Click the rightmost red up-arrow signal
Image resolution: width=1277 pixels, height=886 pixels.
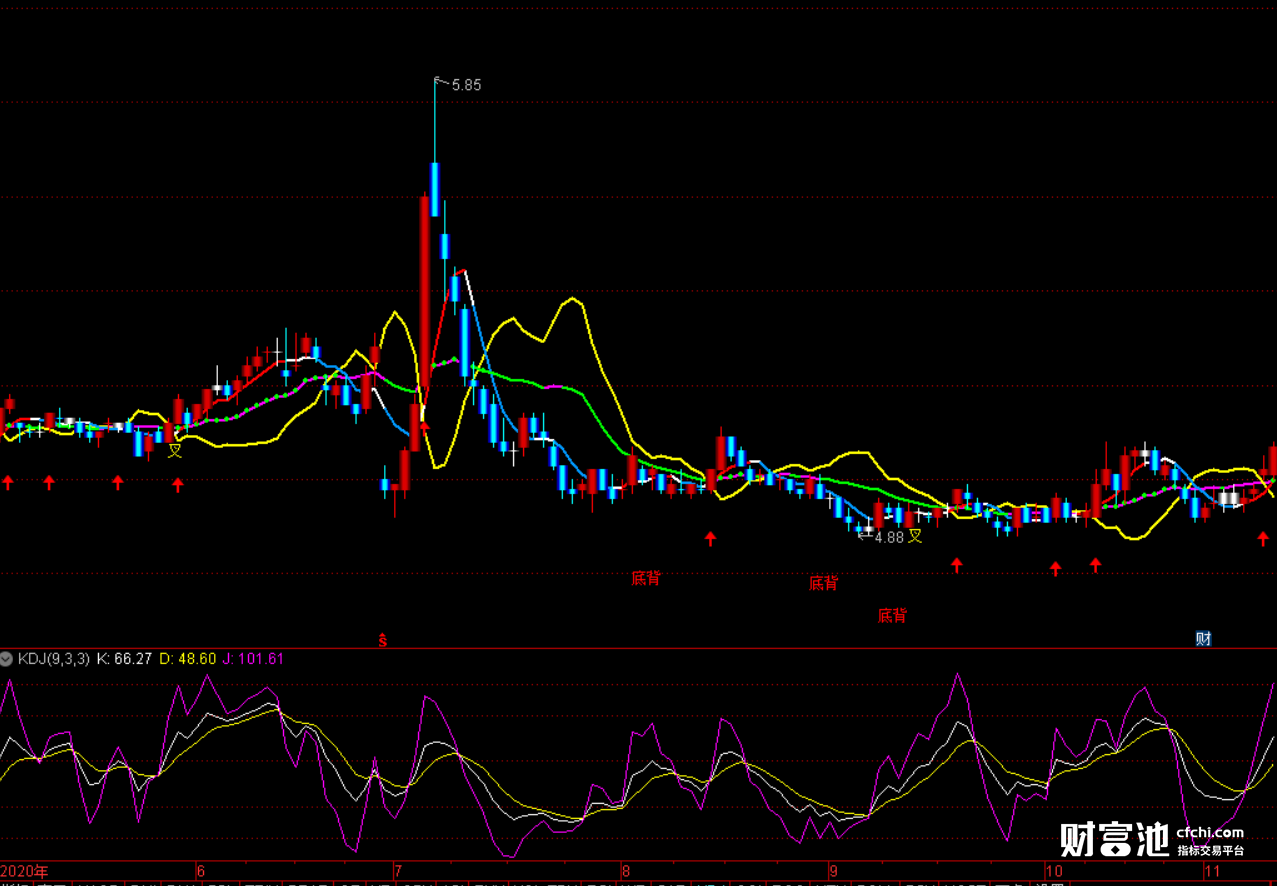pyautogui.click(x=1263, y=539)
